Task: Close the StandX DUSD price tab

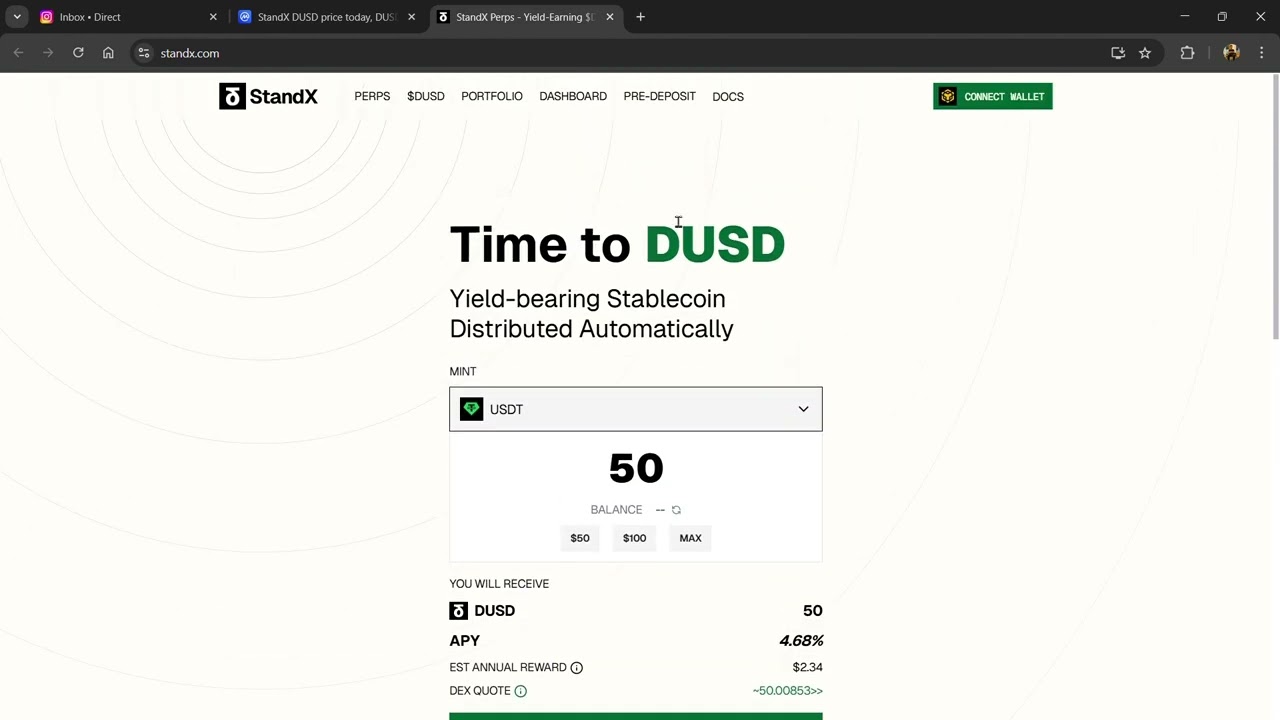Action: pos(411,17)
